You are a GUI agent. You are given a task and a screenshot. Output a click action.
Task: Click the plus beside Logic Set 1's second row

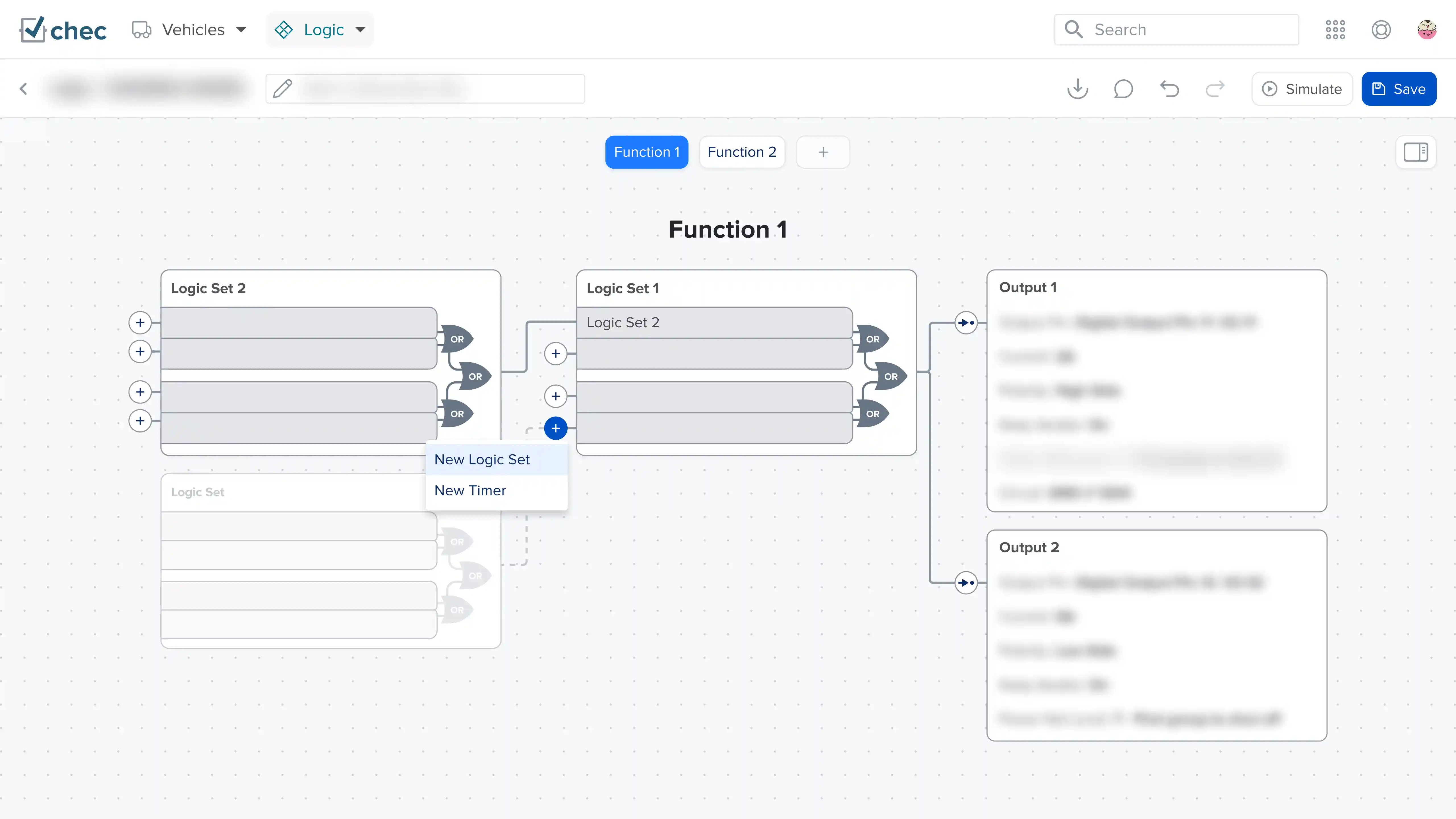[x=556, y=353]
